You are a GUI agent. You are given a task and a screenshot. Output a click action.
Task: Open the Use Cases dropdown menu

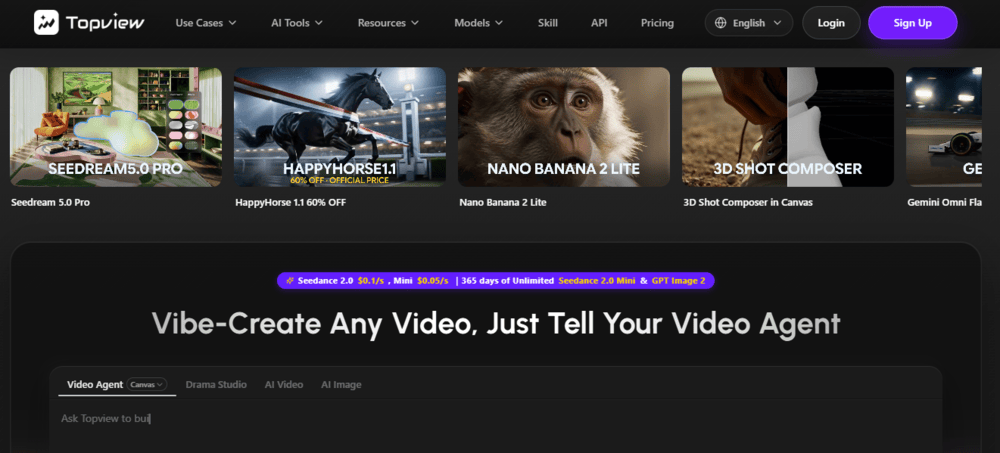(x=206, y=23)
